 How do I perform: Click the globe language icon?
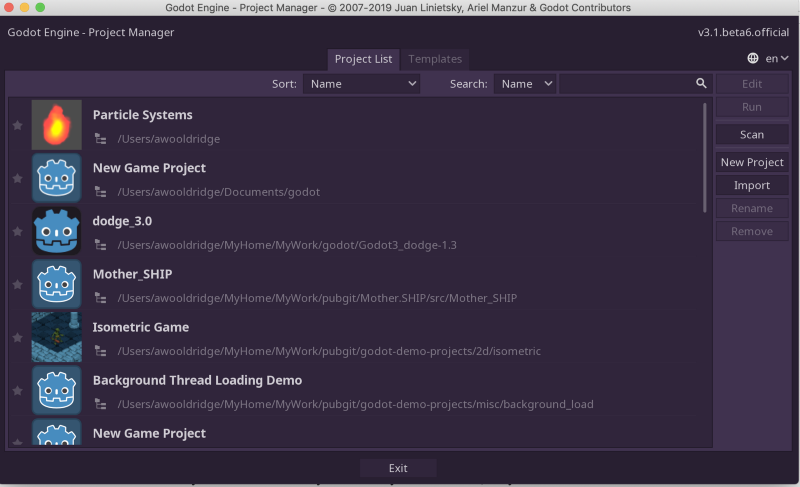click(x=753, y=58)
